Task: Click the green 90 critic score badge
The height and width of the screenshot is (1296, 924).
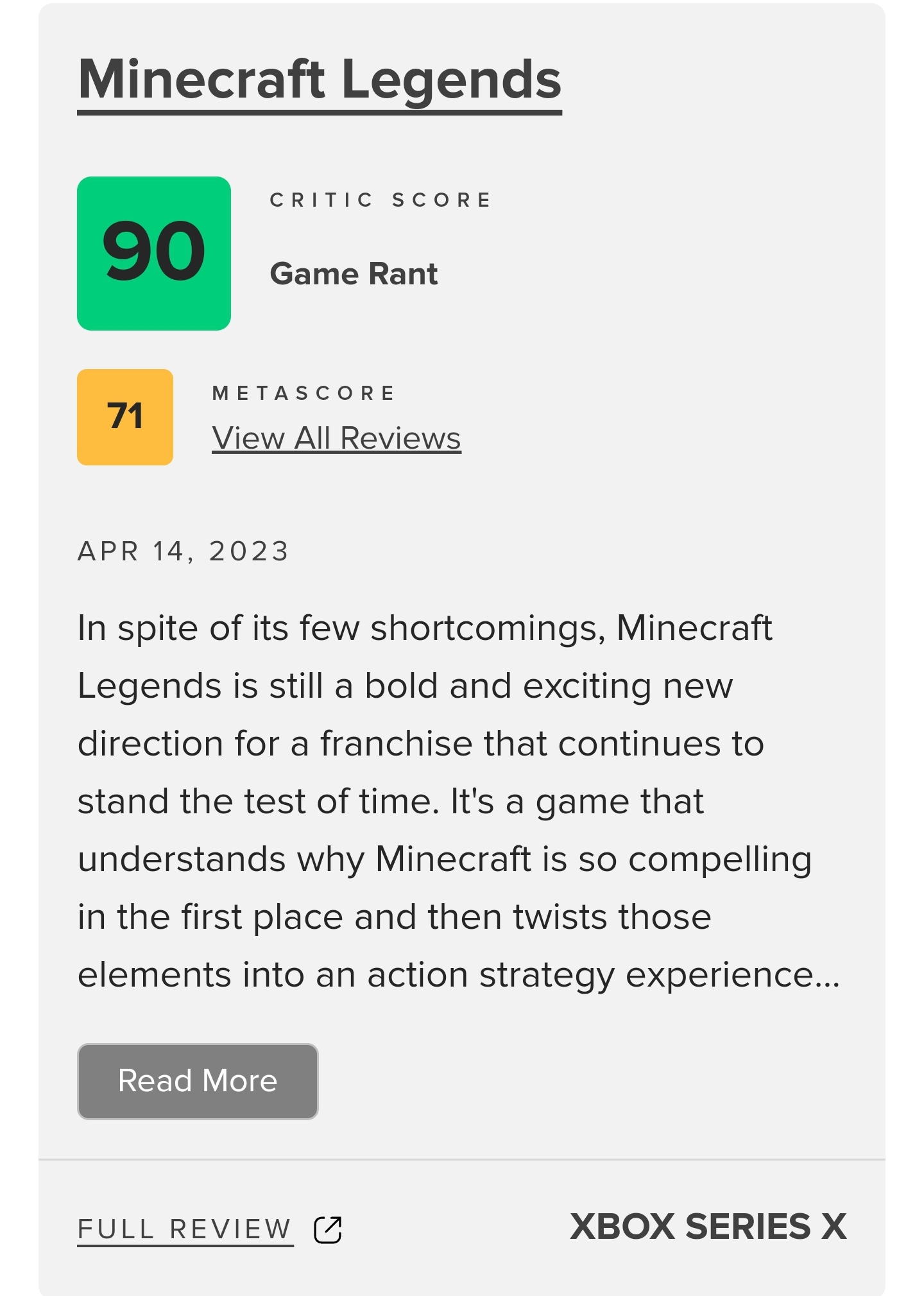Action: pyautogui.click(x=154, y=254)
